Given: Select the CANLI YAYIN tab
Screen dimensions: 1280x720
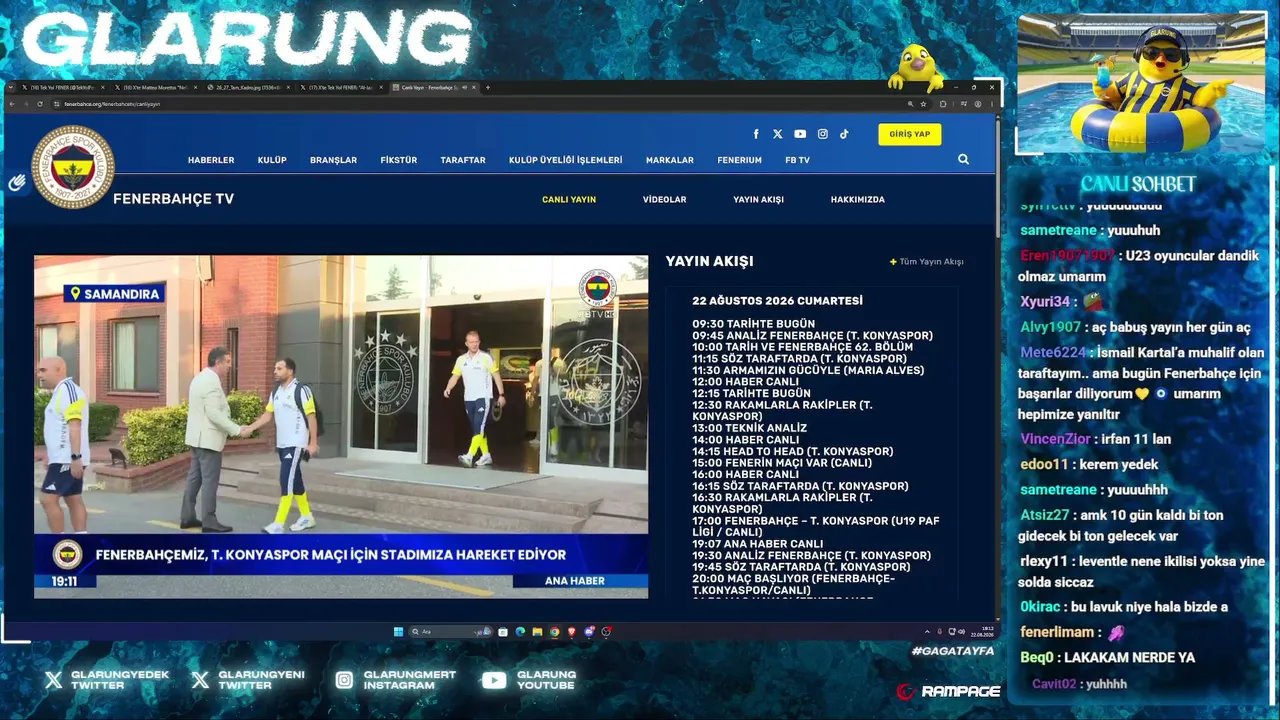Looking at the screenshot, I should (x=569, y=199).
